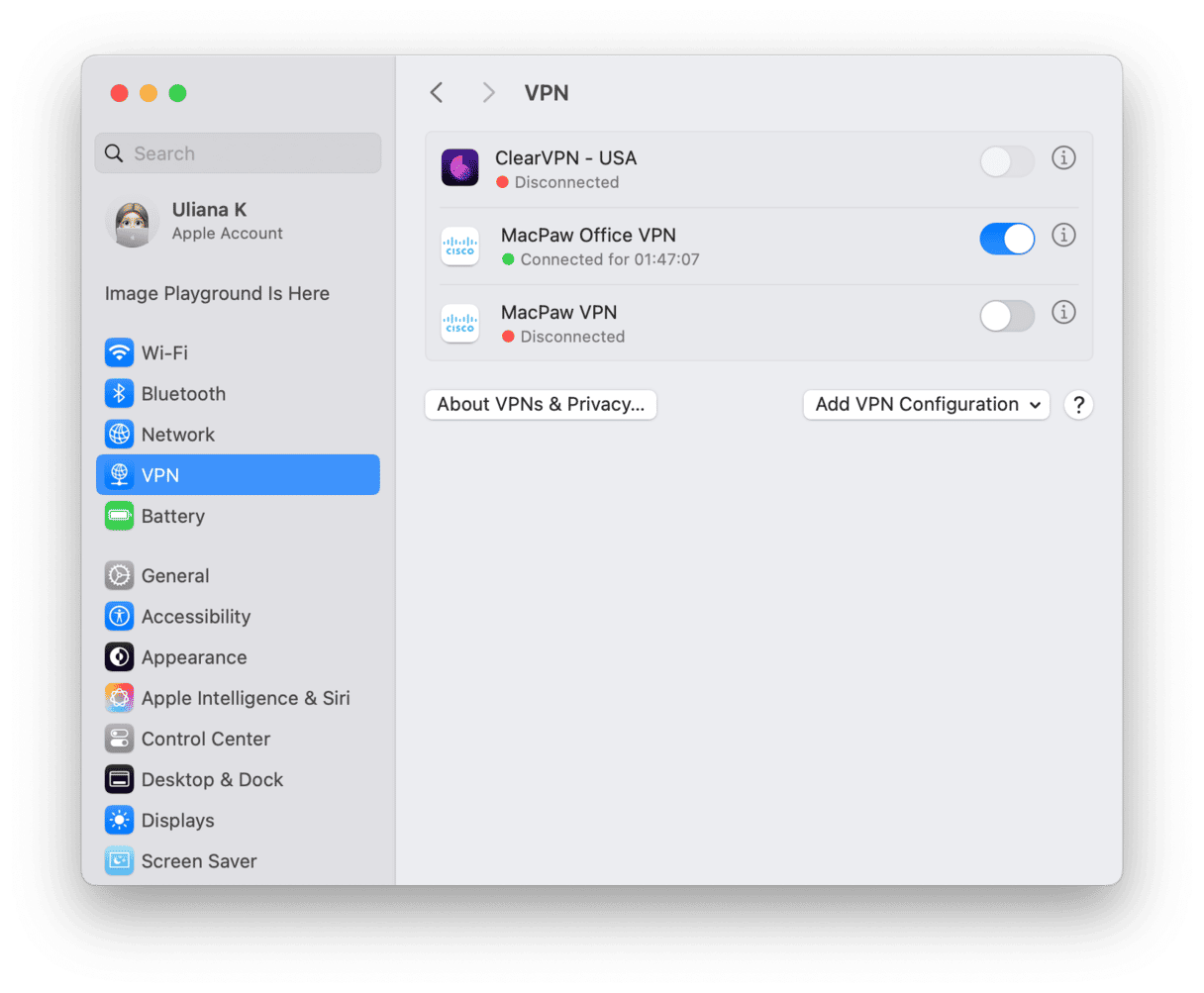
Task: Click the VPN page title
Action: point(547,92)
